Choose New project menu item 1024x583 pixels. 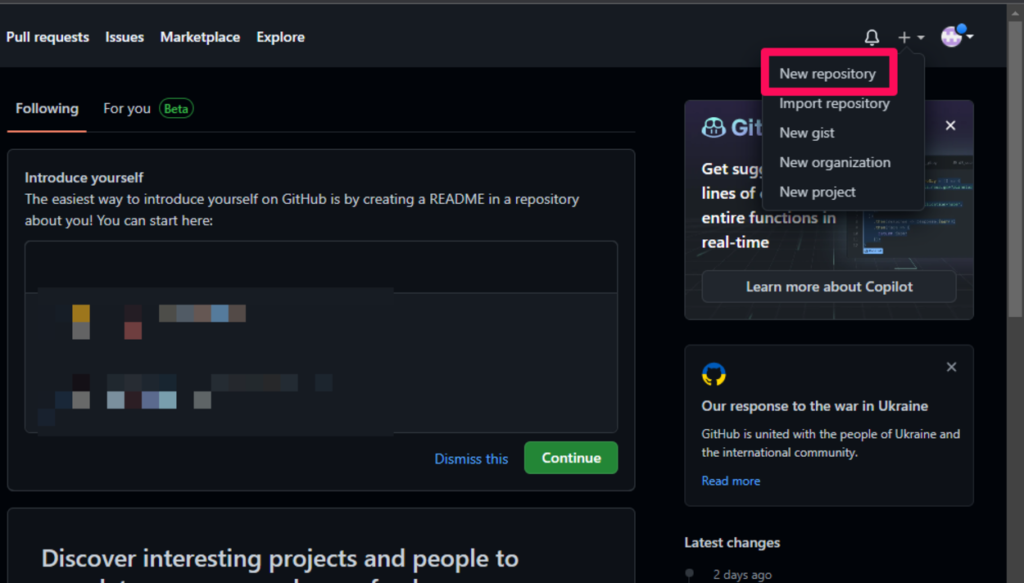pyautogui.click(x=817, y=192)
